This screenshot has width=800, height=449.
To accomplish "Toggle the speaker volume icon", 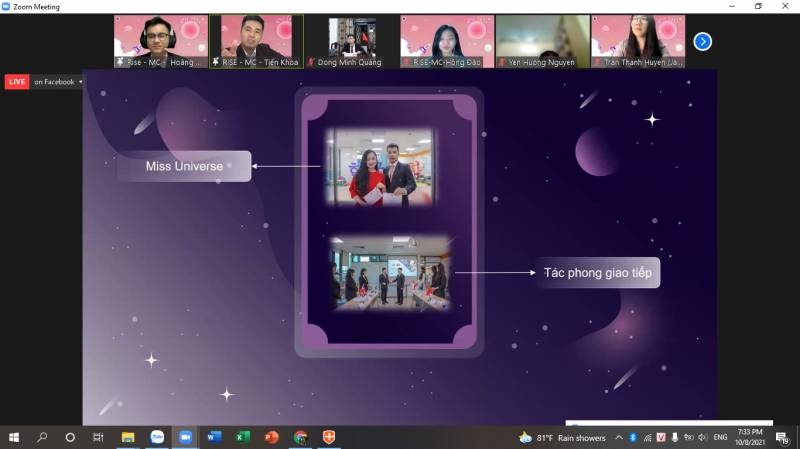I will 702,437.
